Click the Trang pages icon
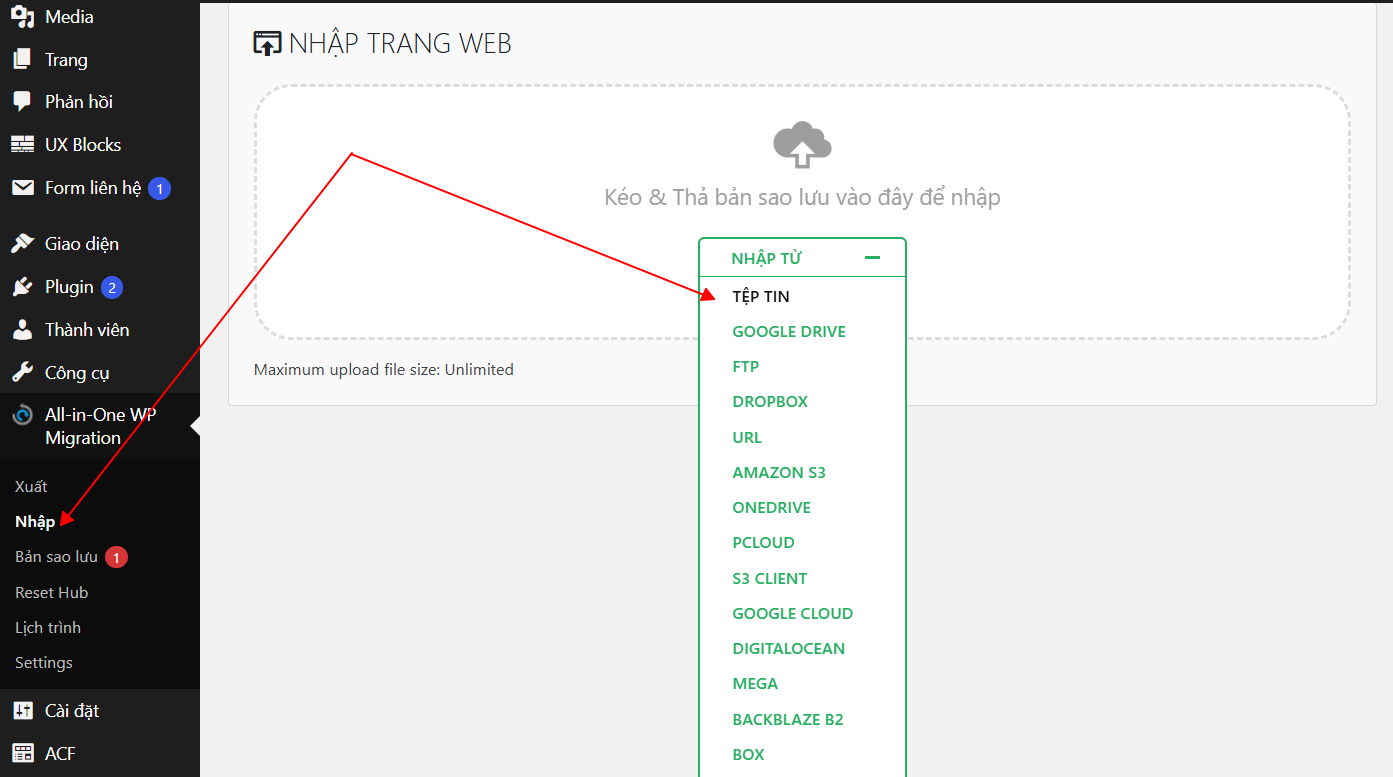The width and height of the screenshot is (1393, 777). pos(22,60)
